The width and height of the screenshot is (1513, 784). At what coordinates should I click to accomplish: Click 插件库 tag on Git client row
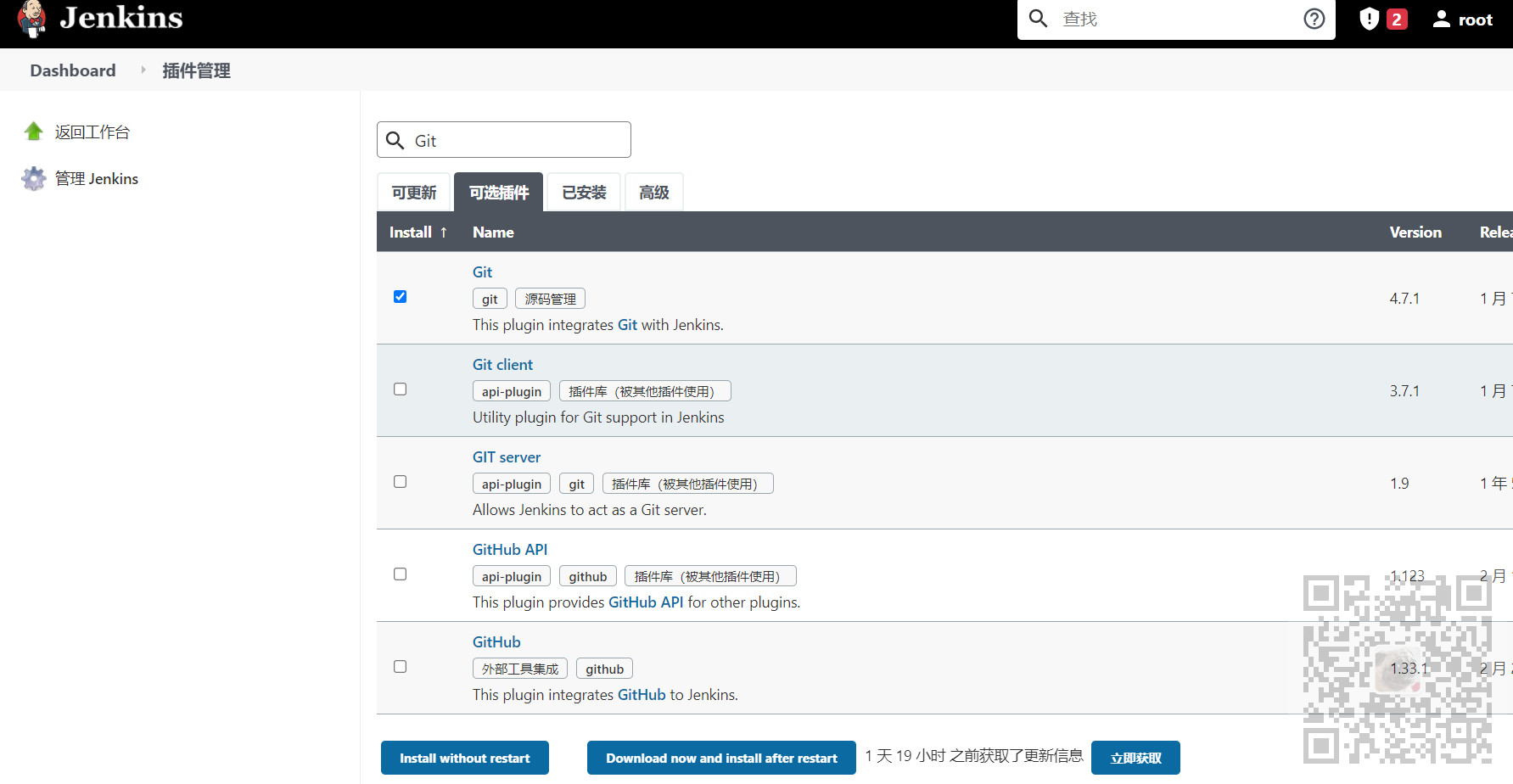click(x=645, y=391)
